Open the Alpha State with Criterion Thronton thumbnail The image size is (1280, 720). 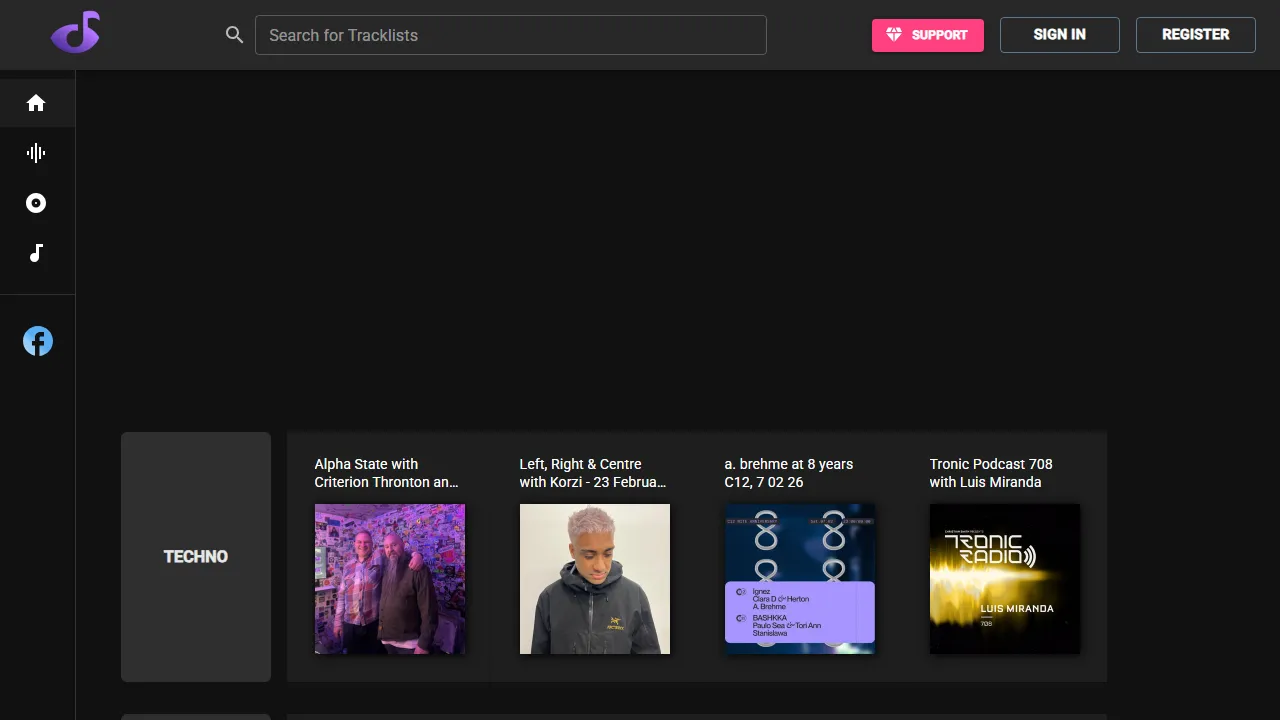coord(389,579)
